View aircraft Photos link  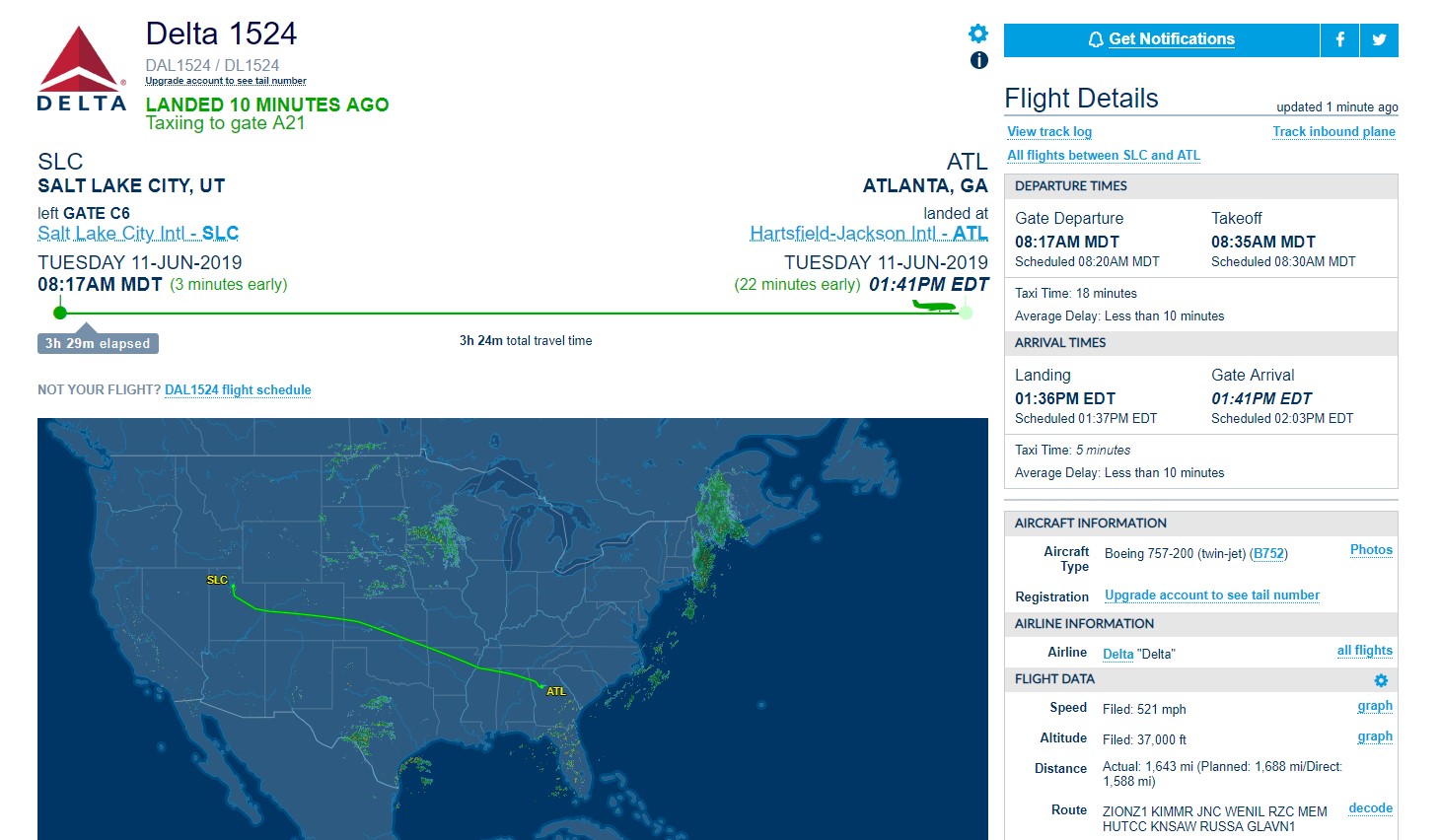pyautogui.click(x=1371, y=550)
